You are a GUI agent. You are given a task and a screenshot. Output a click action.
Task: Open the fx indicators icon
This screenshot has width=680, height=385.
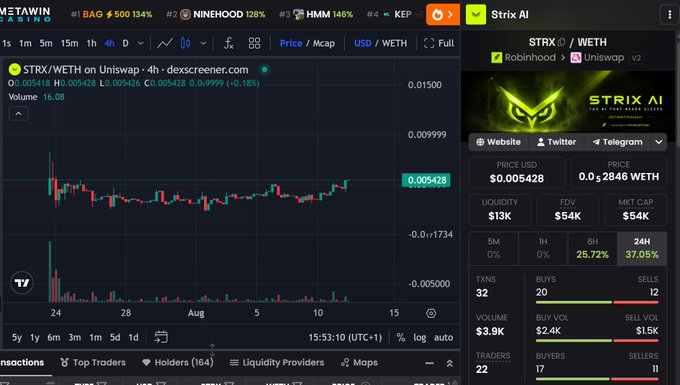pyautogui.click(x=229, y=43)
